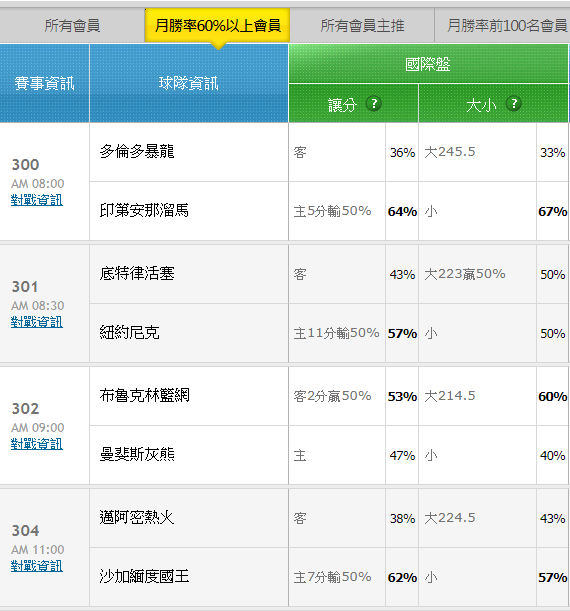Click team name 多倫多暴龍
This screenshot has width=570, height=611.
click(137, 151)
